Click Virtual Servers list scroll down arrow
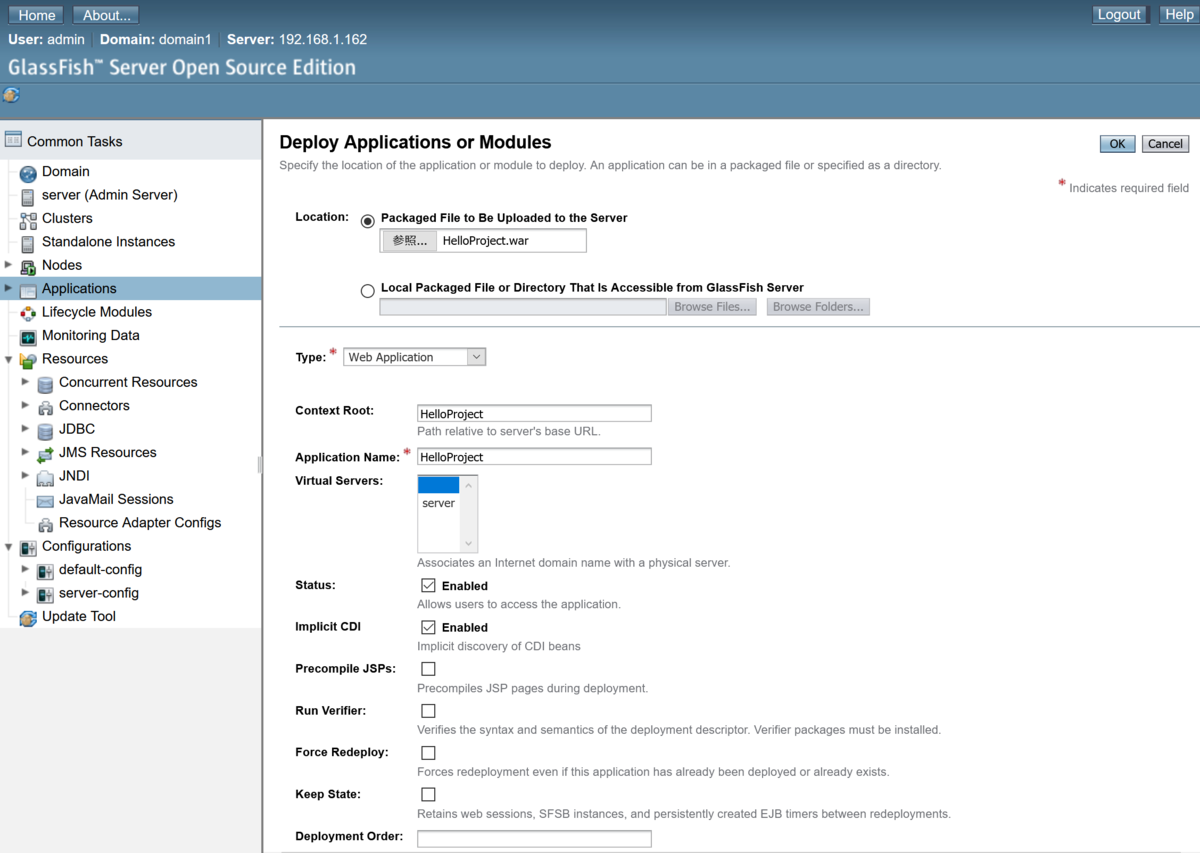The image size is (1200, 853). 468,543
